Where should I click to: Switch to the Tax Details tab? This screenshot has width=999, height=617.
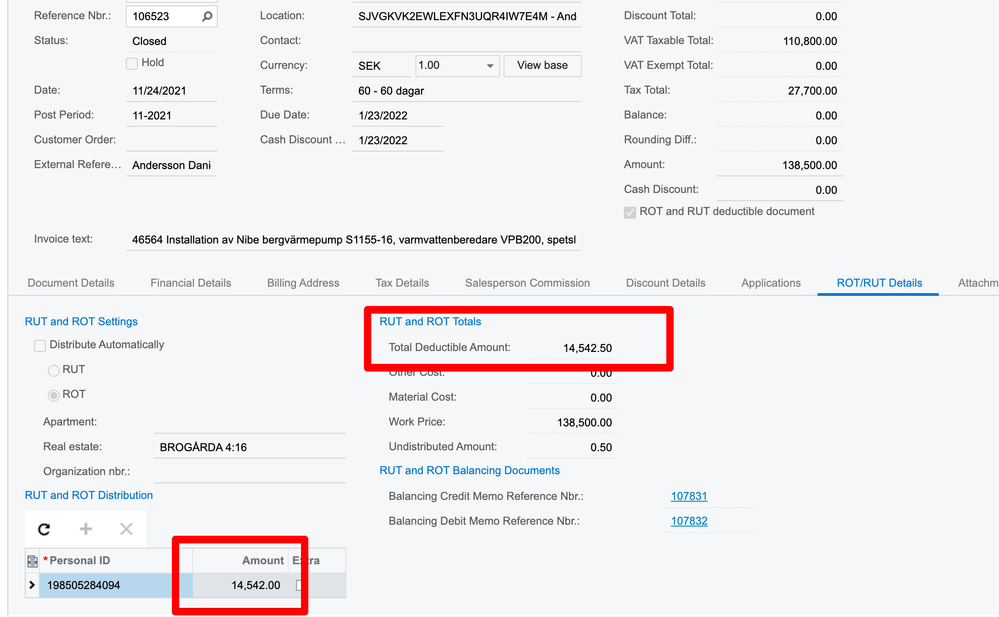[402, 283]
